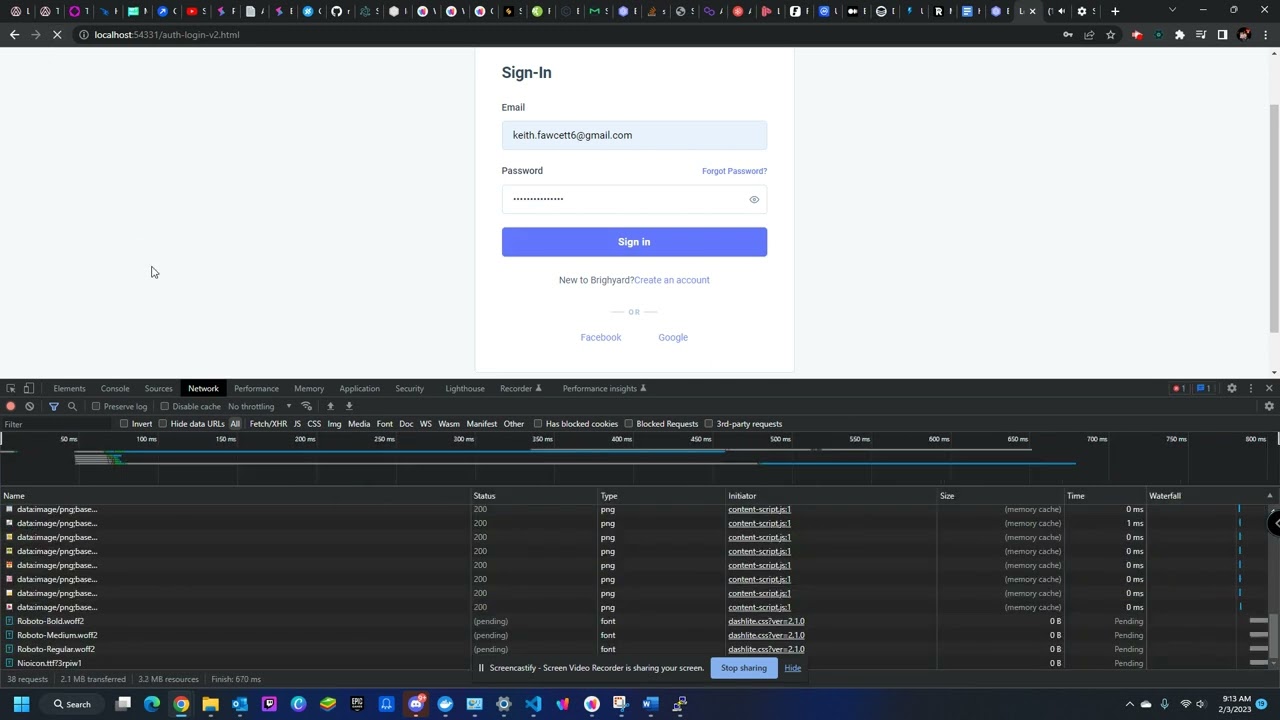1280x720 pixels.
Task: Click the blue Sign in button
Action: tap(634, 242)
